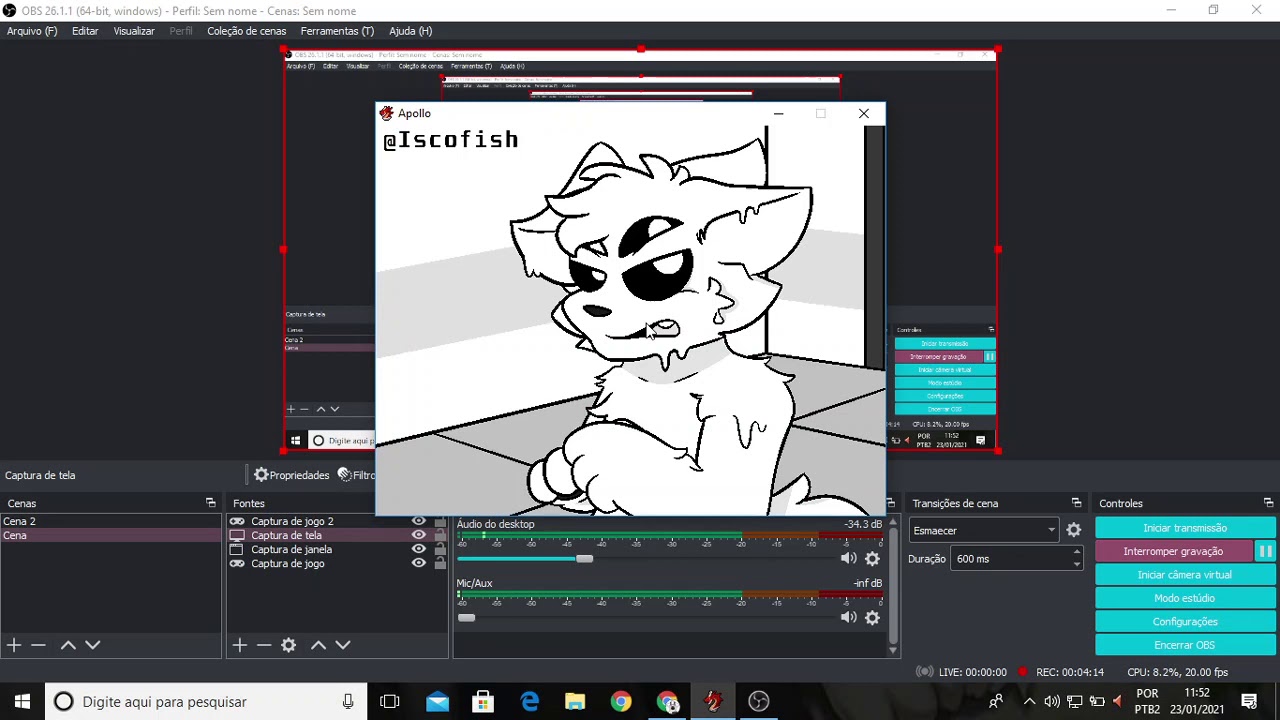Adjust the Áudio do desktop volume slider
Image resolution: width=1280 pixels, height=720 pixels.
[584, 559]
